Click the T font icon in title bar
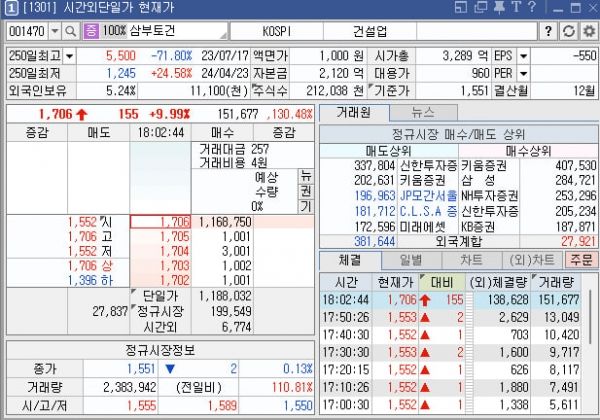Image resolution: width=600 pixels, height=420 pixels. 516,7
